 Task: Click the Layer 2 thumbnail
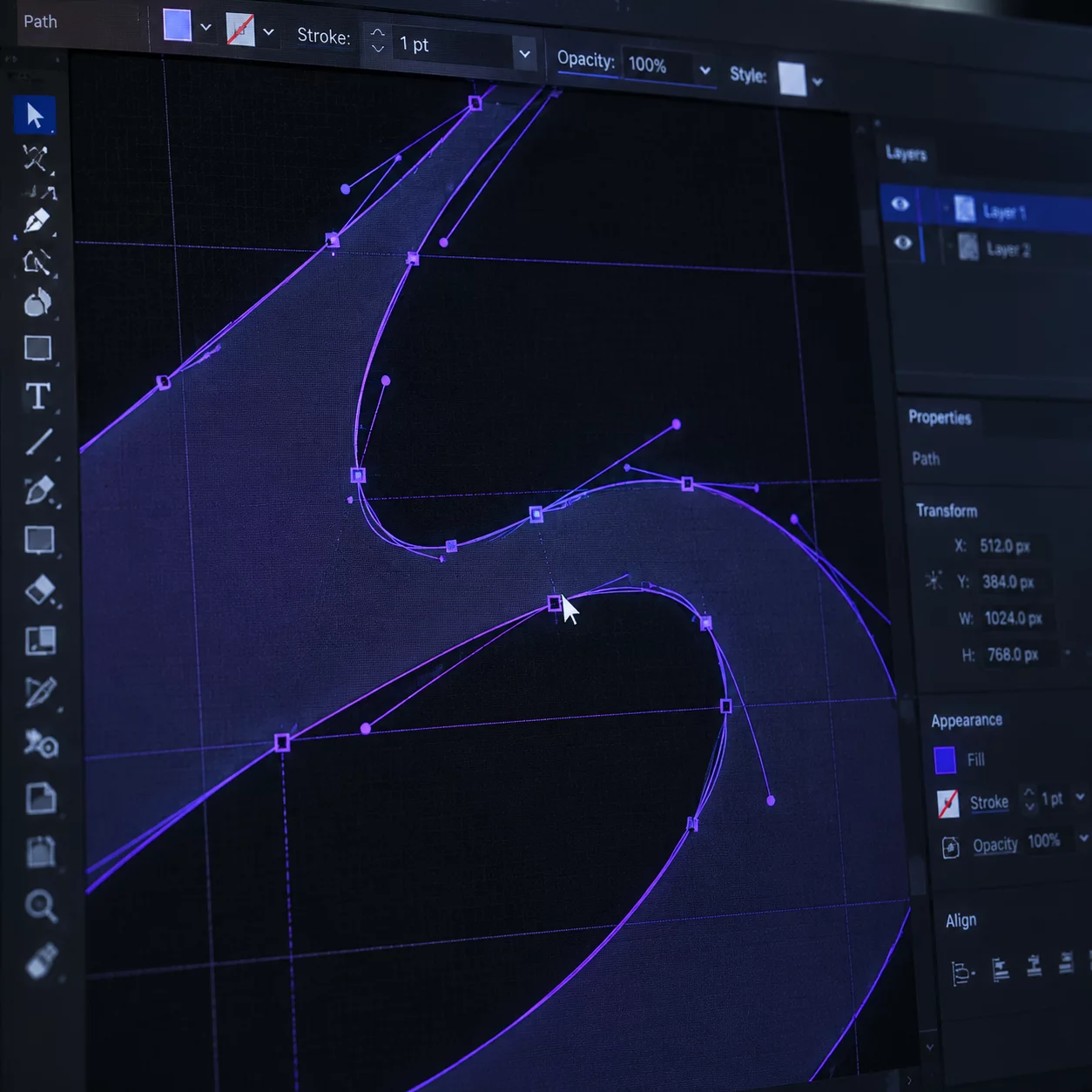[968, 247]
